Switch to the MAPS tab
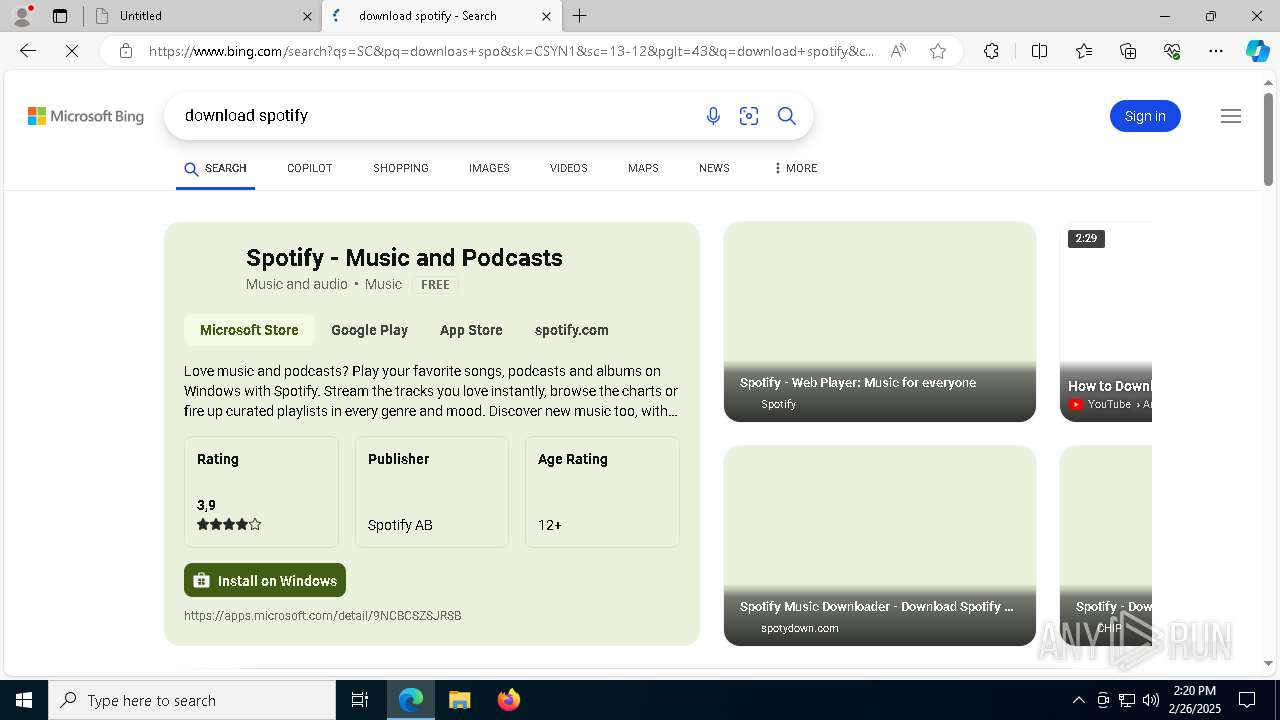This screenshot has height=720, width=1280. 643,168
